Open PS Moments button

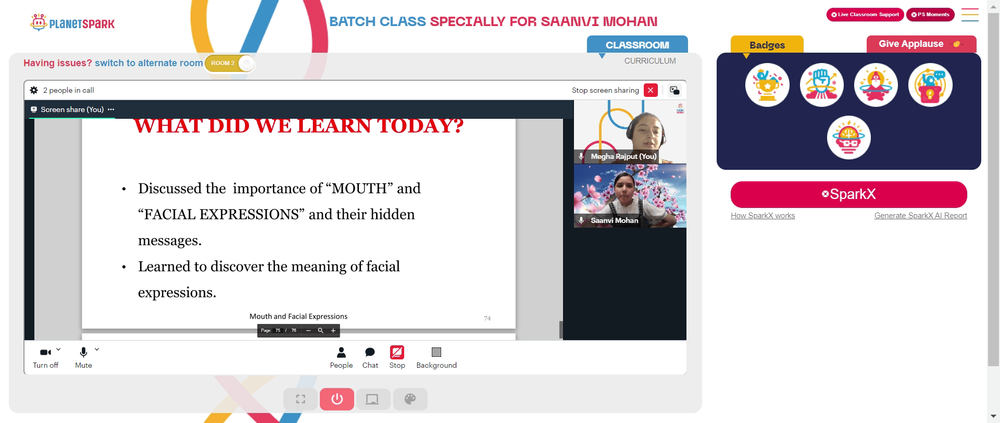click(x=930, y=14)
